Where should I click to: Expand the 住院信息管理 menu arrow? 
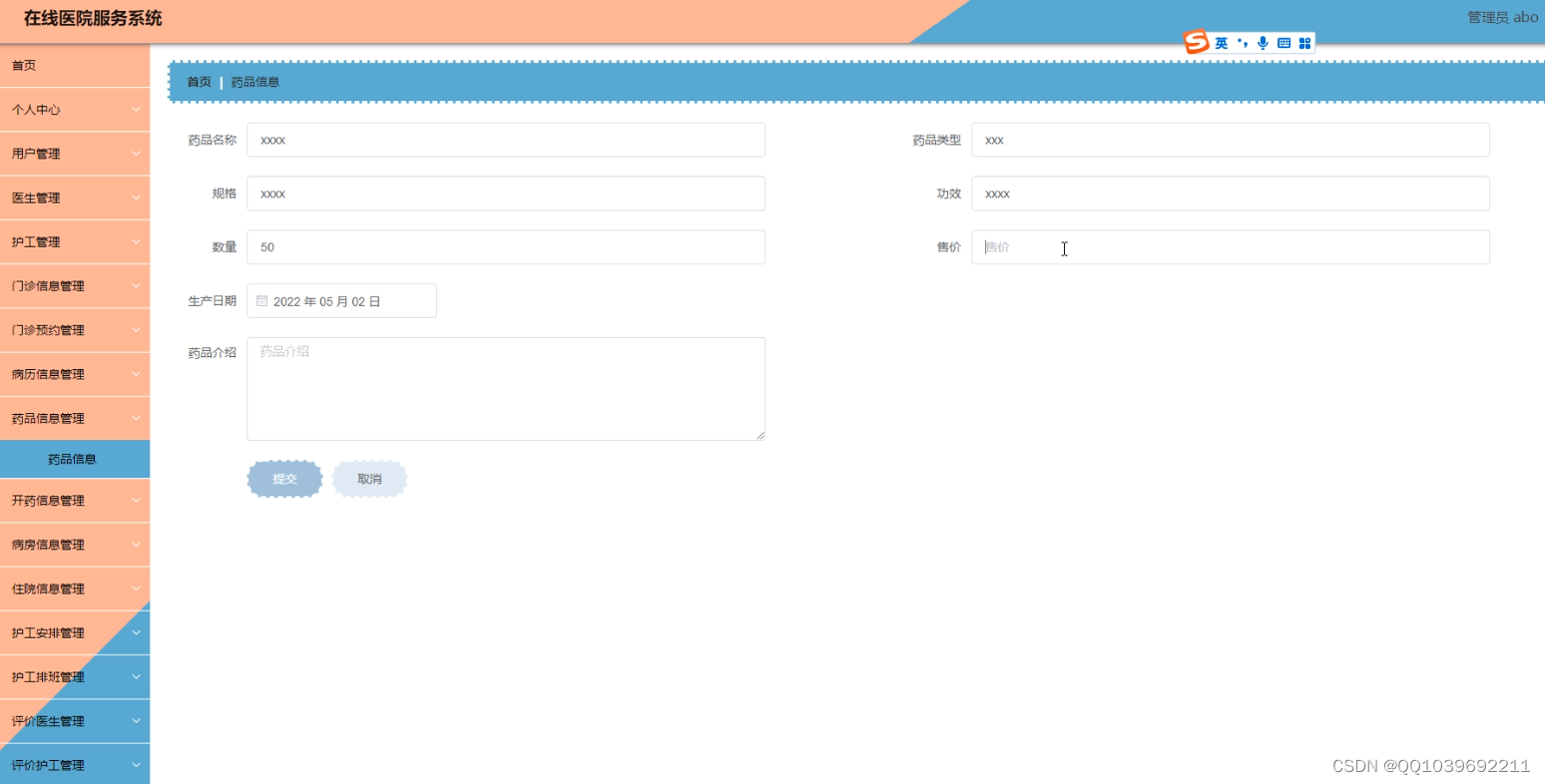pyautogui.click(x=136, y=588)
